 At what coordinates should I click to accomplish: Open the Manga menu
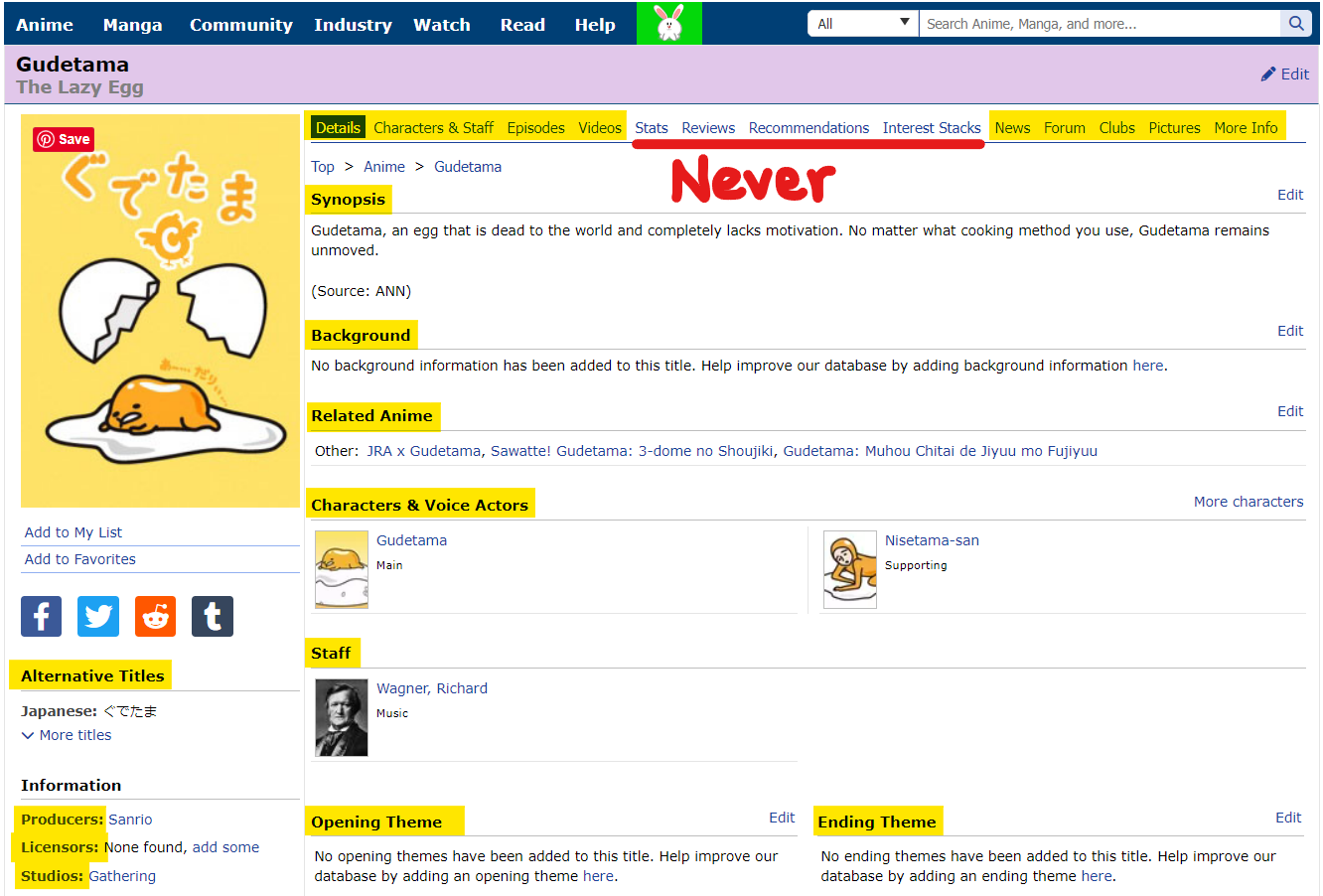click(x=132, y=25)
